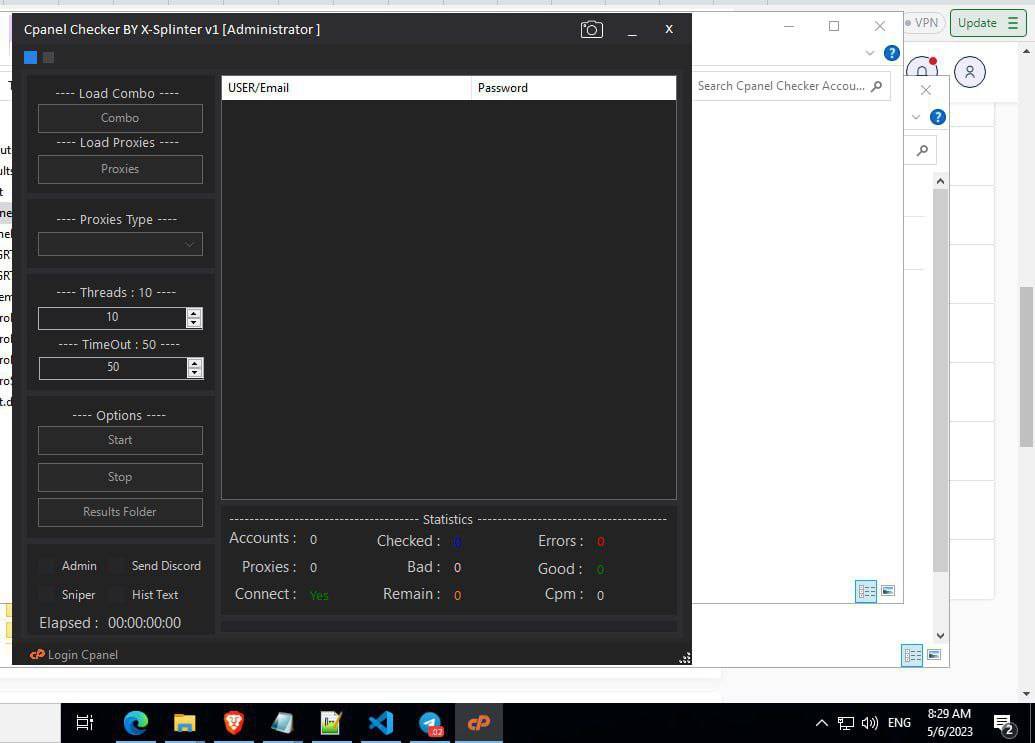
Task: Click the search magnifier in the rear File Explorer window
Action: pyautogui.click(x=922, y=151)
